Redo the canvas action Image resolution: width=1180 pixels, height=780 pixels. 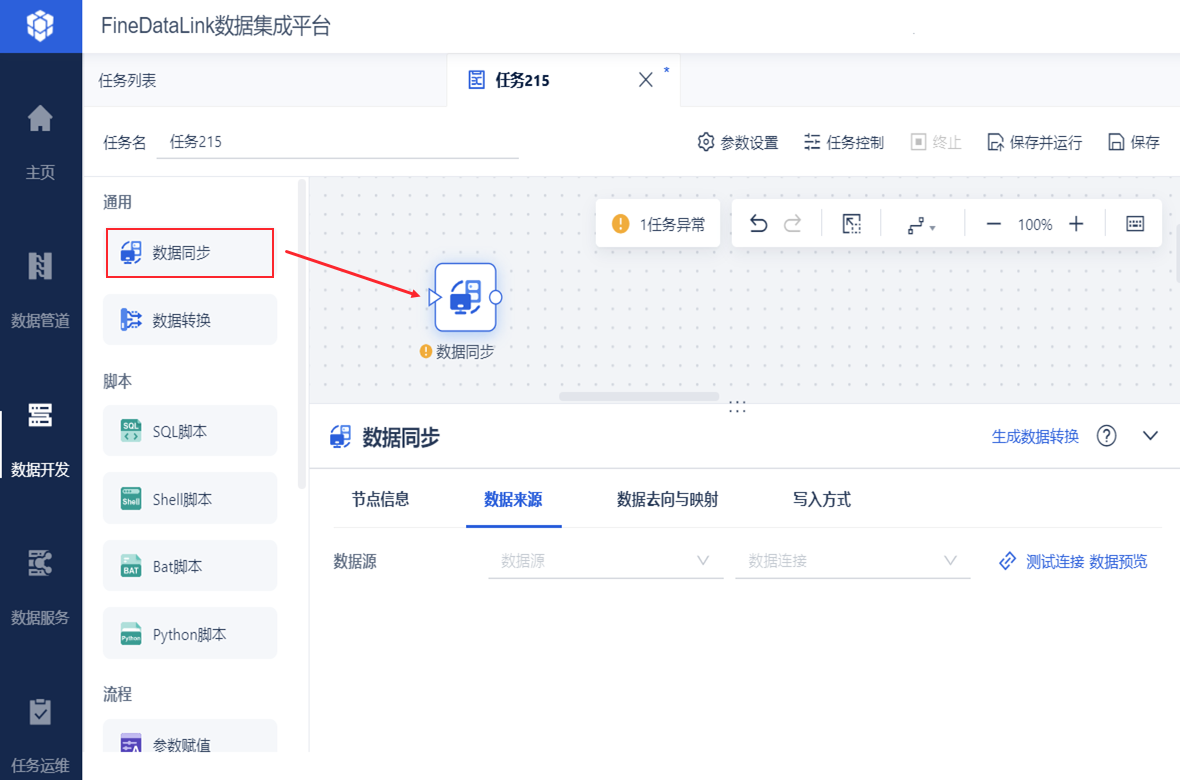click(792, 224)
